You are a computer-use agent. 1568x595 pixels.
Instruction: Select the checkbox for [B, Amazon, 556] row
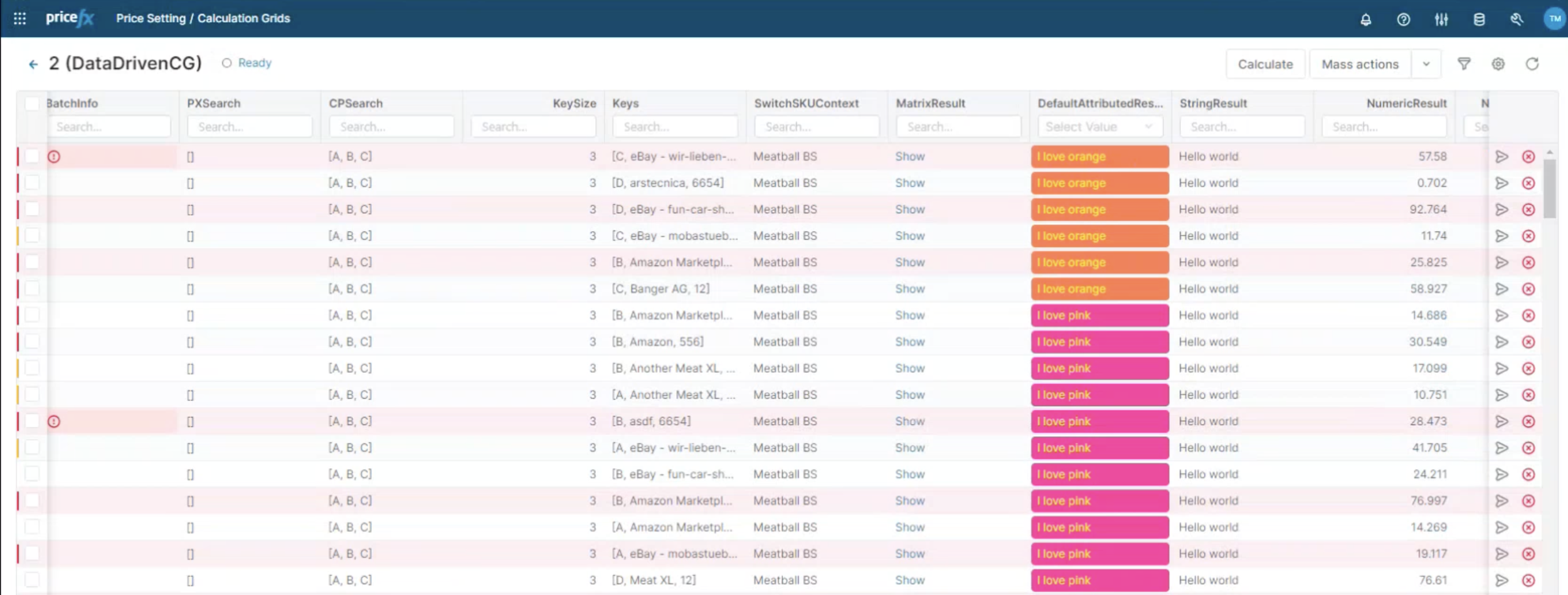tap(32, 342)
